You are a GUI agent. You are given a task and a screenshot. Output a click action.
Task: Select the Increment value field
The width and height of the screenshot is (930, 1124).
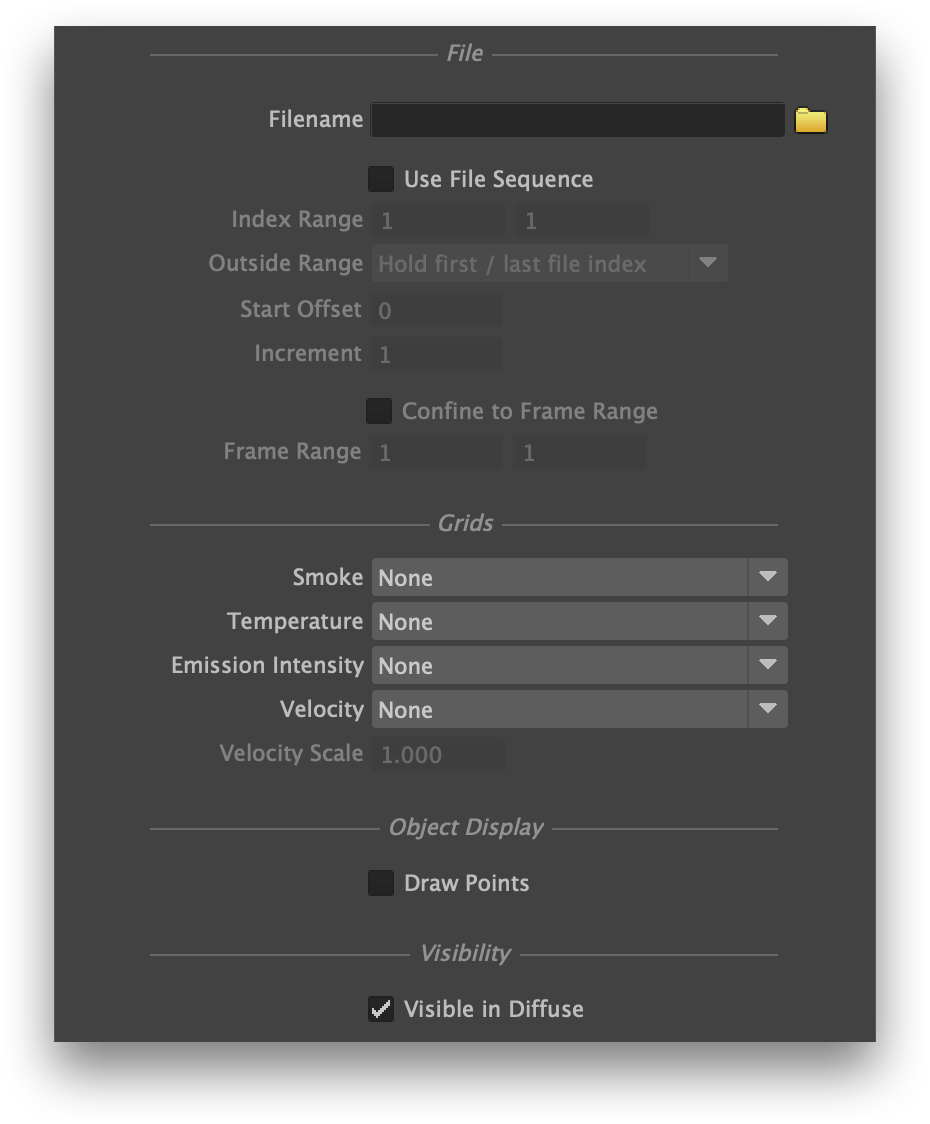(x=437, y=354)
